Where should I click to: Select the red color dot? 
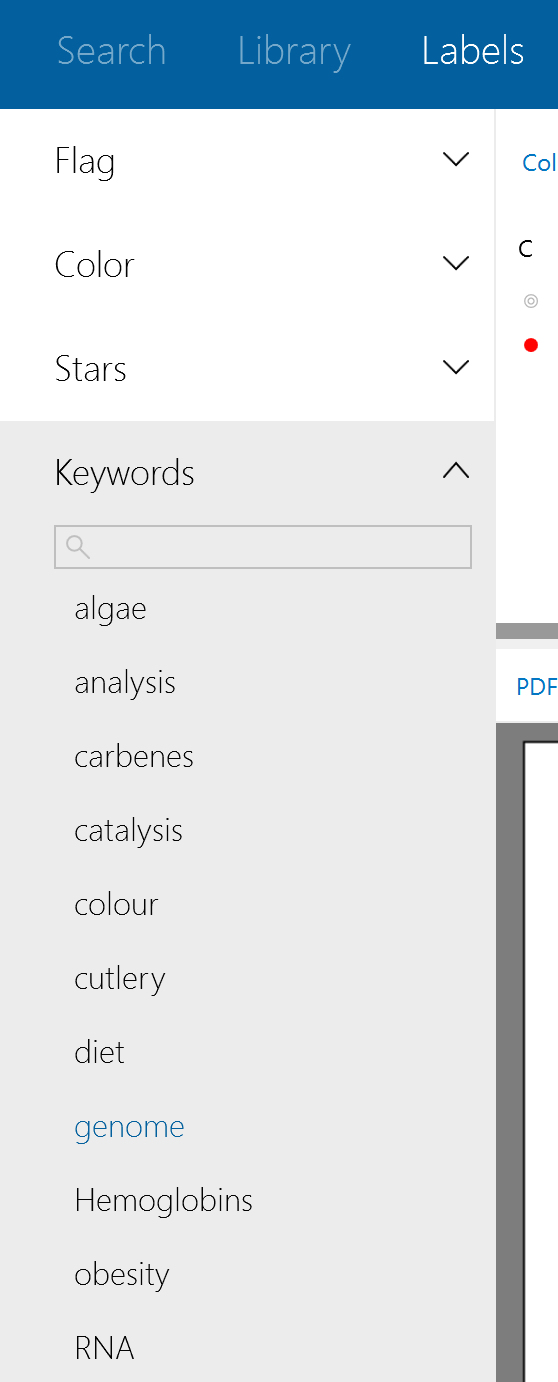[x=531, y=345]
